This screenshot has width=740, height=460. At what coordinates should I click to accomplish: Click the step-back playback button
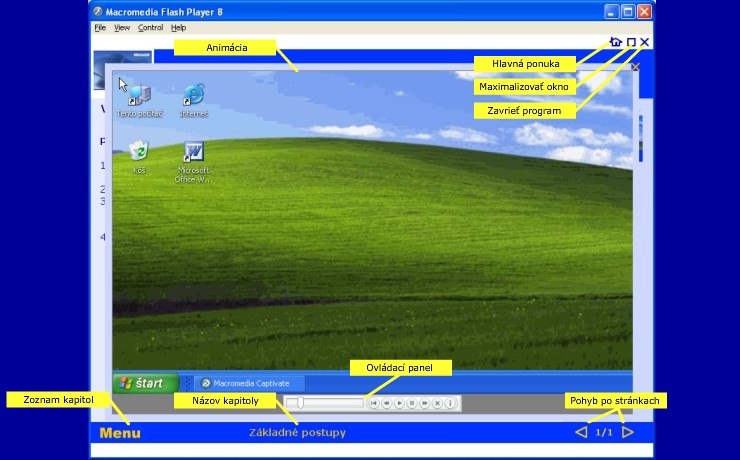387,403
